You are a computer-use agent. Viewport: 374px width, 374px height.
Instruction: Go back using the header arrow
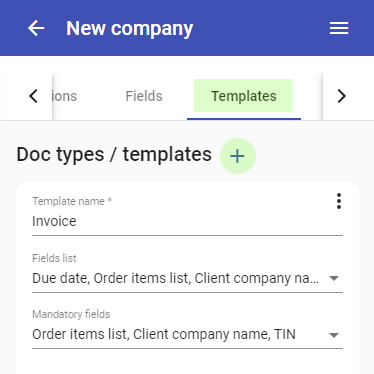tap(36, 28)
